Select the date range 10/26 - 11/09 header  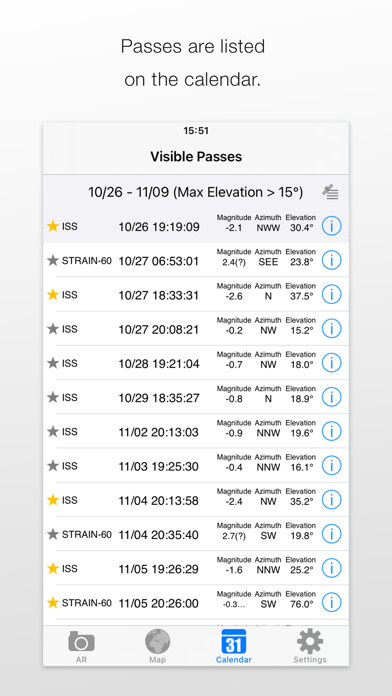(195, 192)
